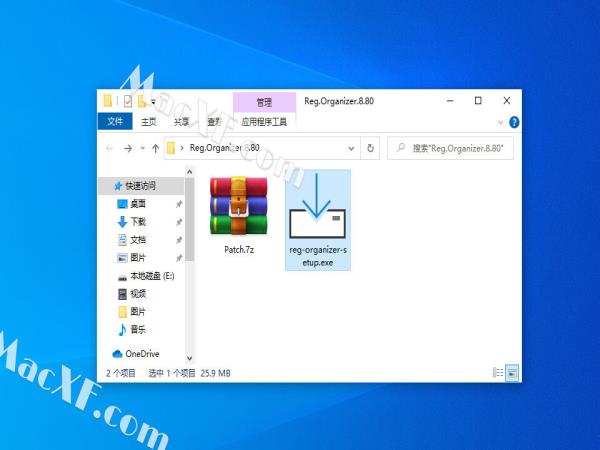This screenshot has width=600, height=450.
Task: Click the 25.9 MB size text
Action: click(x=215, y=373)
